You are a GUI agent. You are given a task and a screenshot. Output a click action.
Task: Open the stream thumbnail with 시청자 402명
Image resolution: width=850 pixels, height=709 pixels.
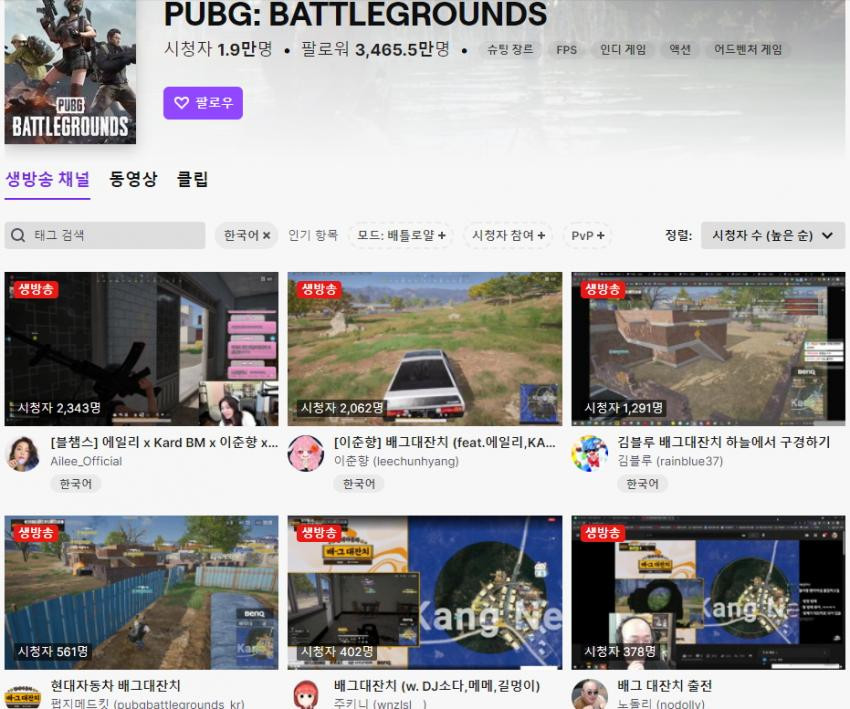[425, 592]
